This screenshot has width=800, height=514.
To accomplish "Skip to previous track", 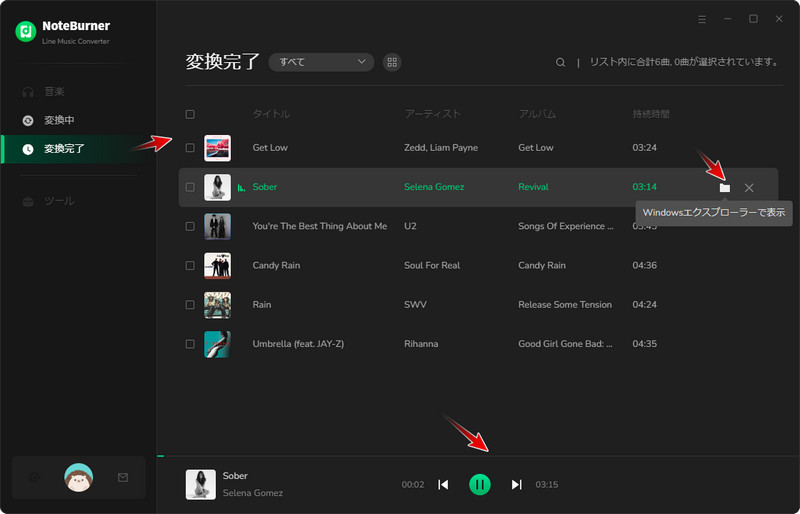I will (443, 484).
